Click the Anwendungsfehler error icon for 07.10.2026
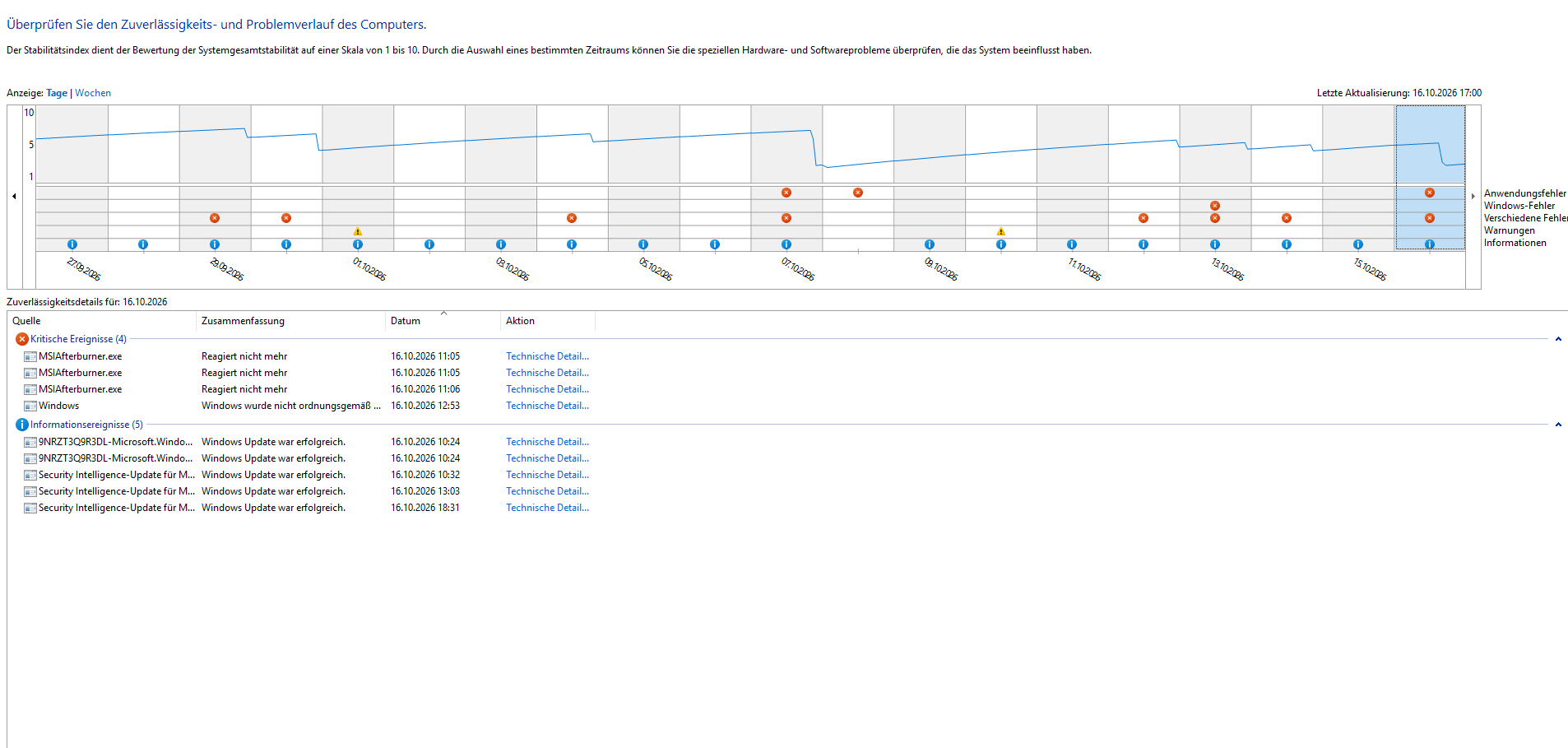Screen dimensions: 1568x748 click(x=786, y=193)
